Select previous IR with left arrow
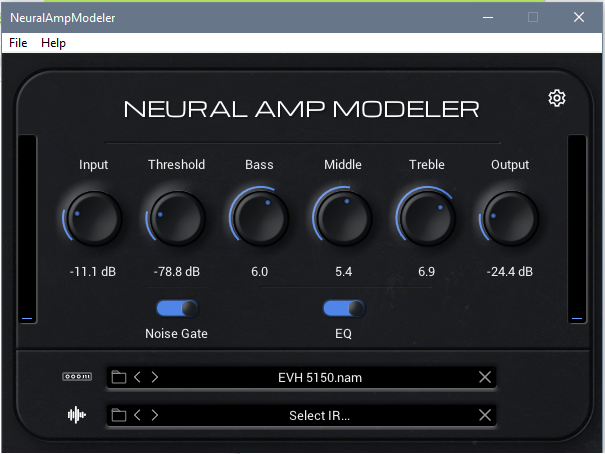Viewport: 605px width, 454px height. click(137, 415)
